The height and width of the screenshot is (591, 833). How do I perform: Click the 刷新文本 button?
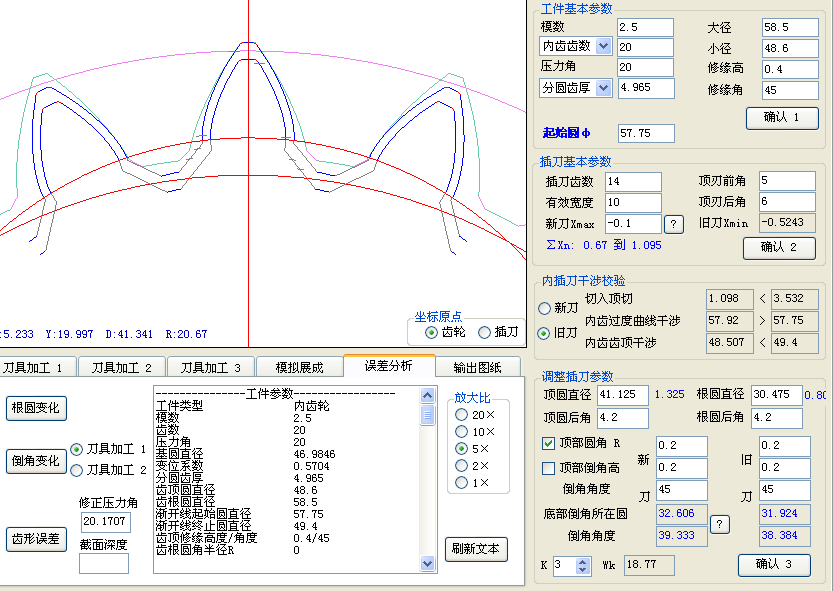click(476, 549)
